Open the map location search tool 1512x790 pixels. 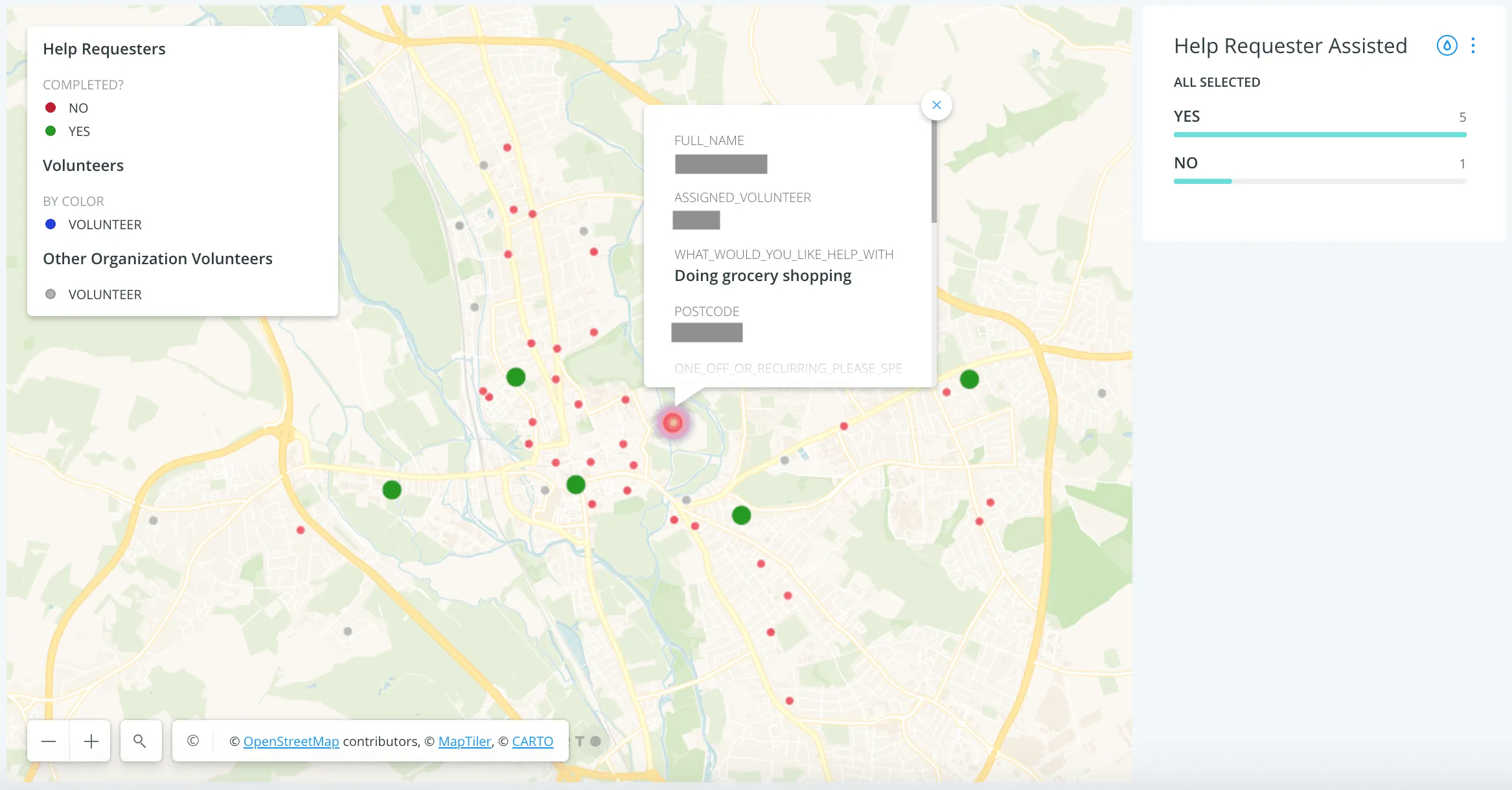point(141,741)
